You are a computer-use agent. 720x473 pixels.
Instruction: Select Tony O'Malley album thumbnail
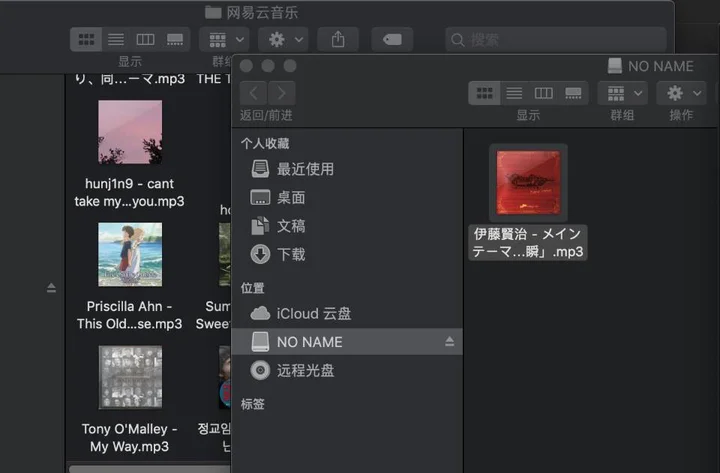pyautogui.click(x=130, y=377)
